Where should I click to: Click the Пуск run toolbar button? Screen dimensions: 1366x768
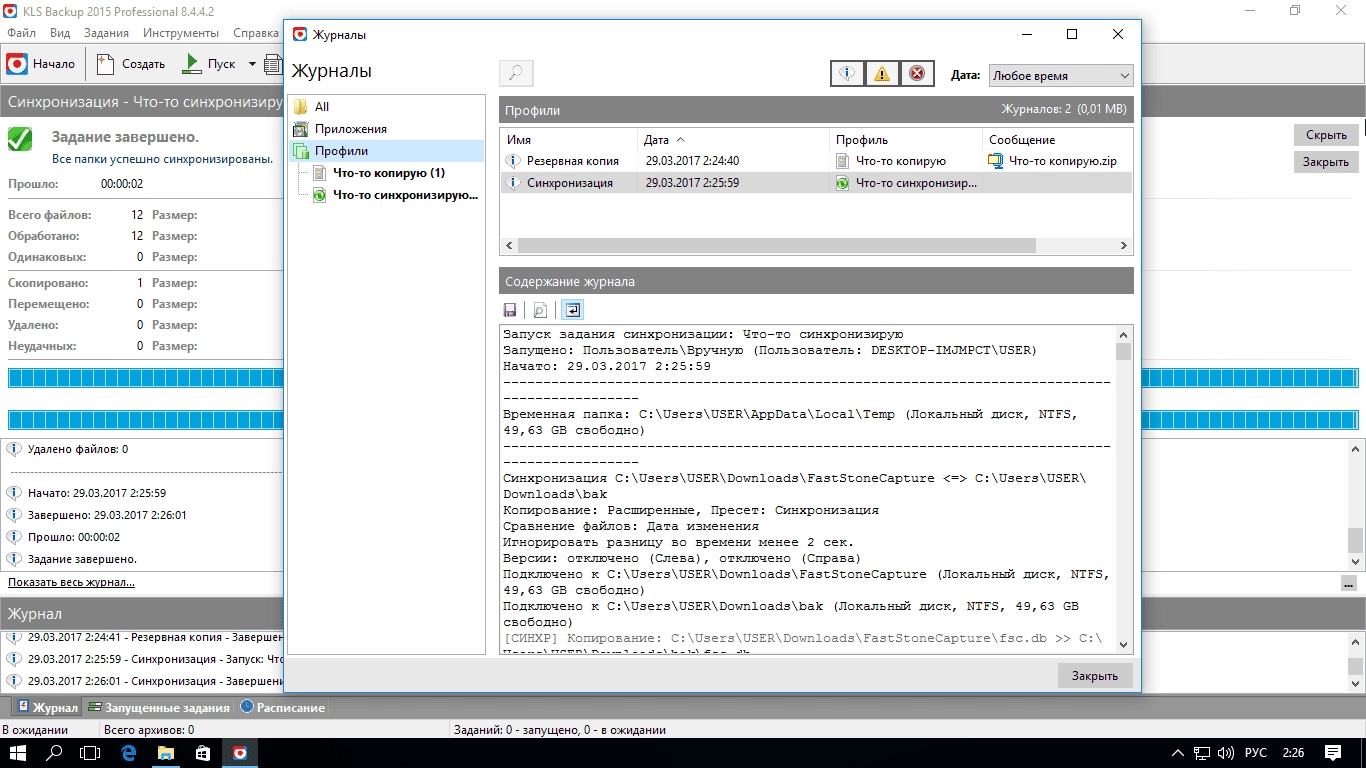pos(209,64)
